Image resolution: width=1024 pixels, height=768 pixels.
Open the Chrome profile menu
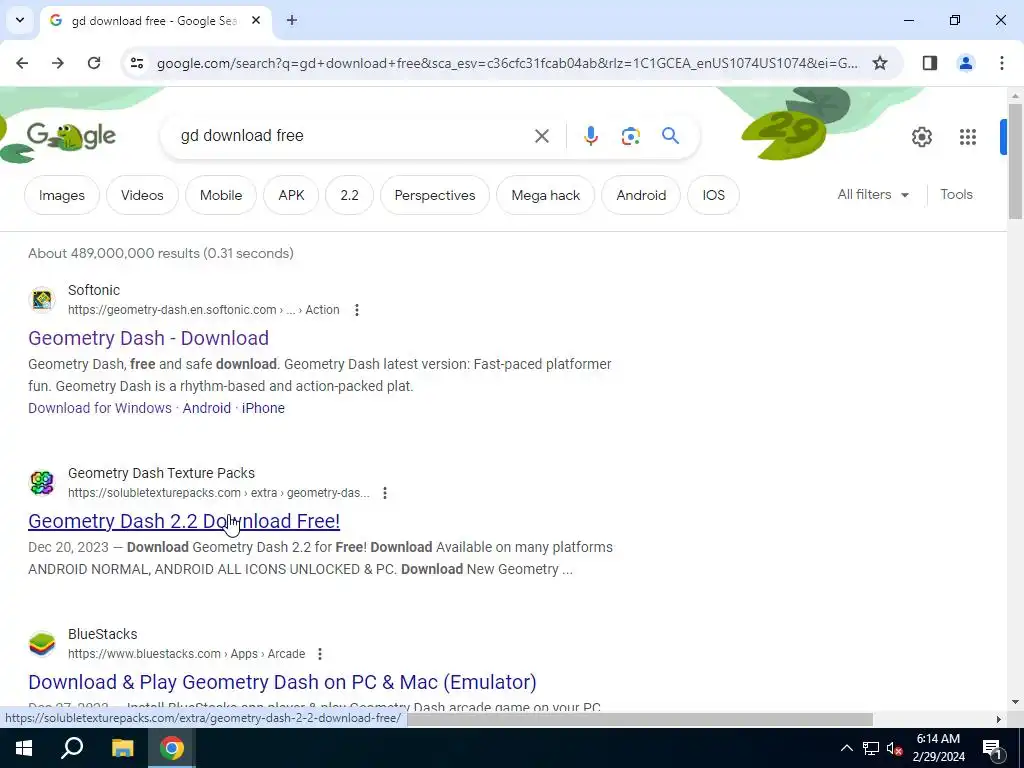click(x=966, y=63)
